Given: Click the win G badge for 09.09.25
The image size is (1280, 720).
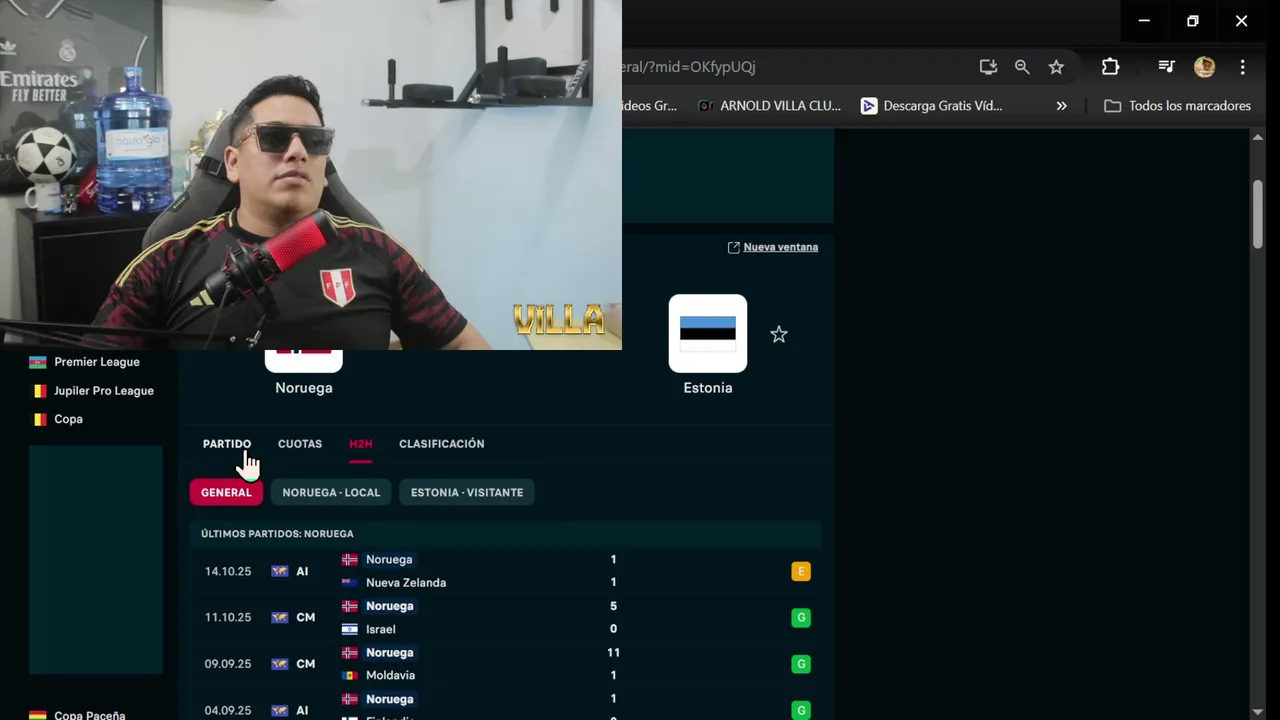Looking at the screenshot, I should tap(801, 664).
